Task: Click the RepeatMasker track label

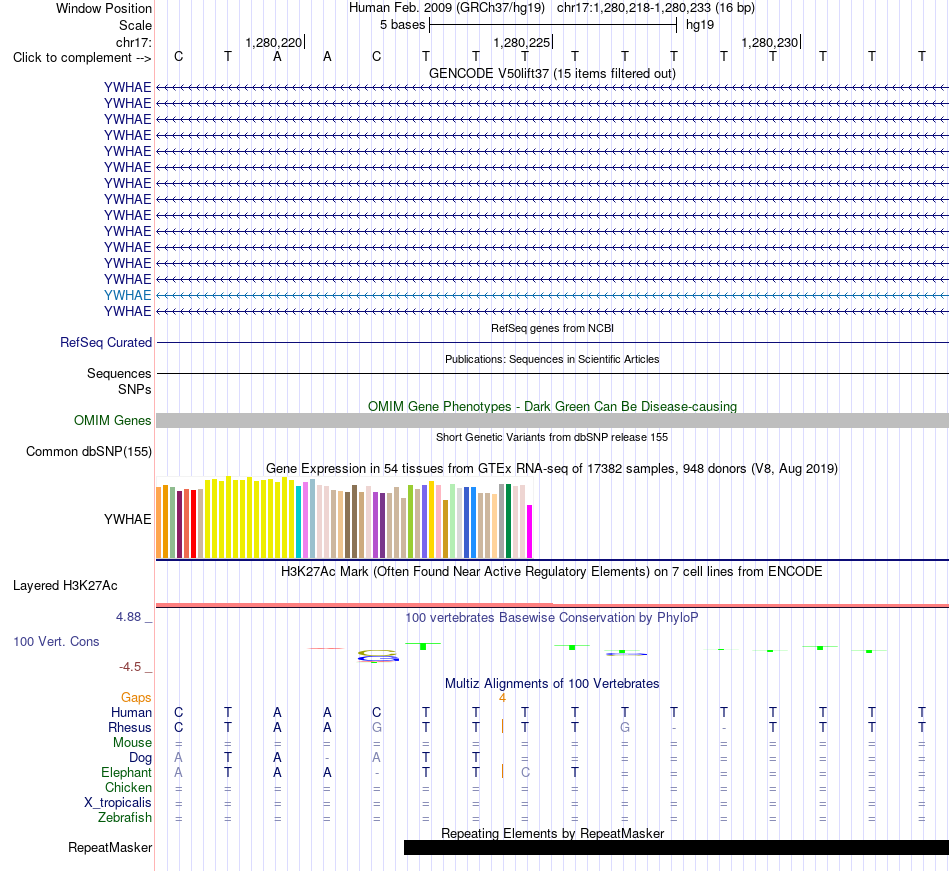Action: click(110, 847)
